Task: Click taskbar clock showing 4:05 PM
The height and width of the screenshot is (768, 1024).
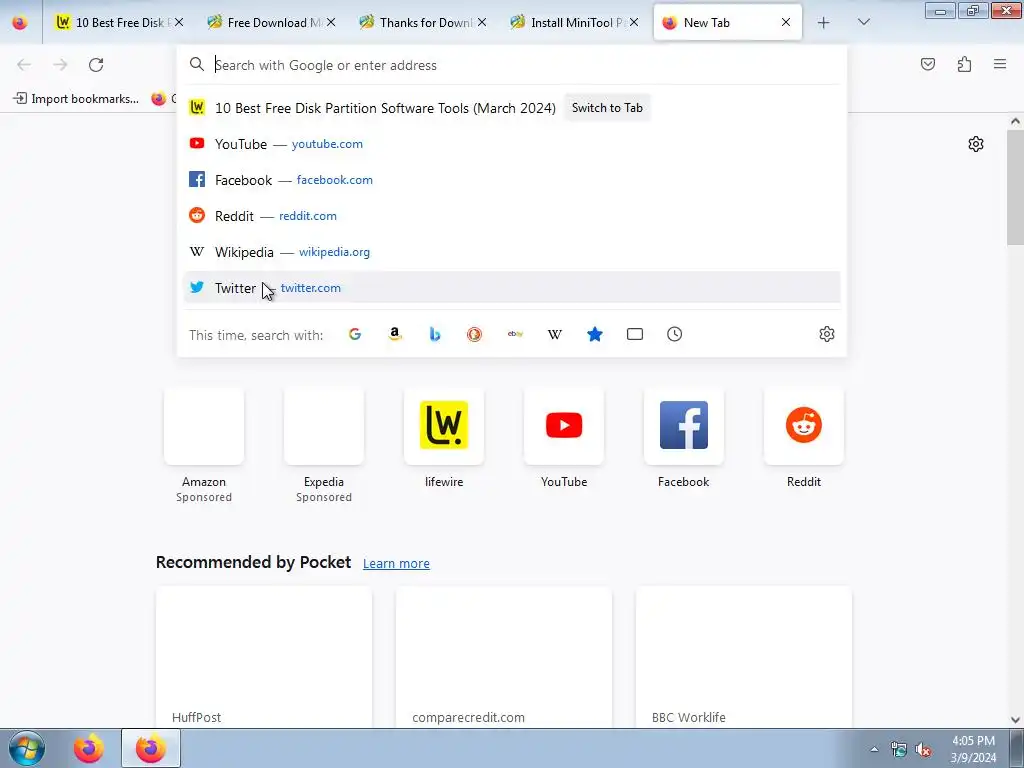Action: 973,749
